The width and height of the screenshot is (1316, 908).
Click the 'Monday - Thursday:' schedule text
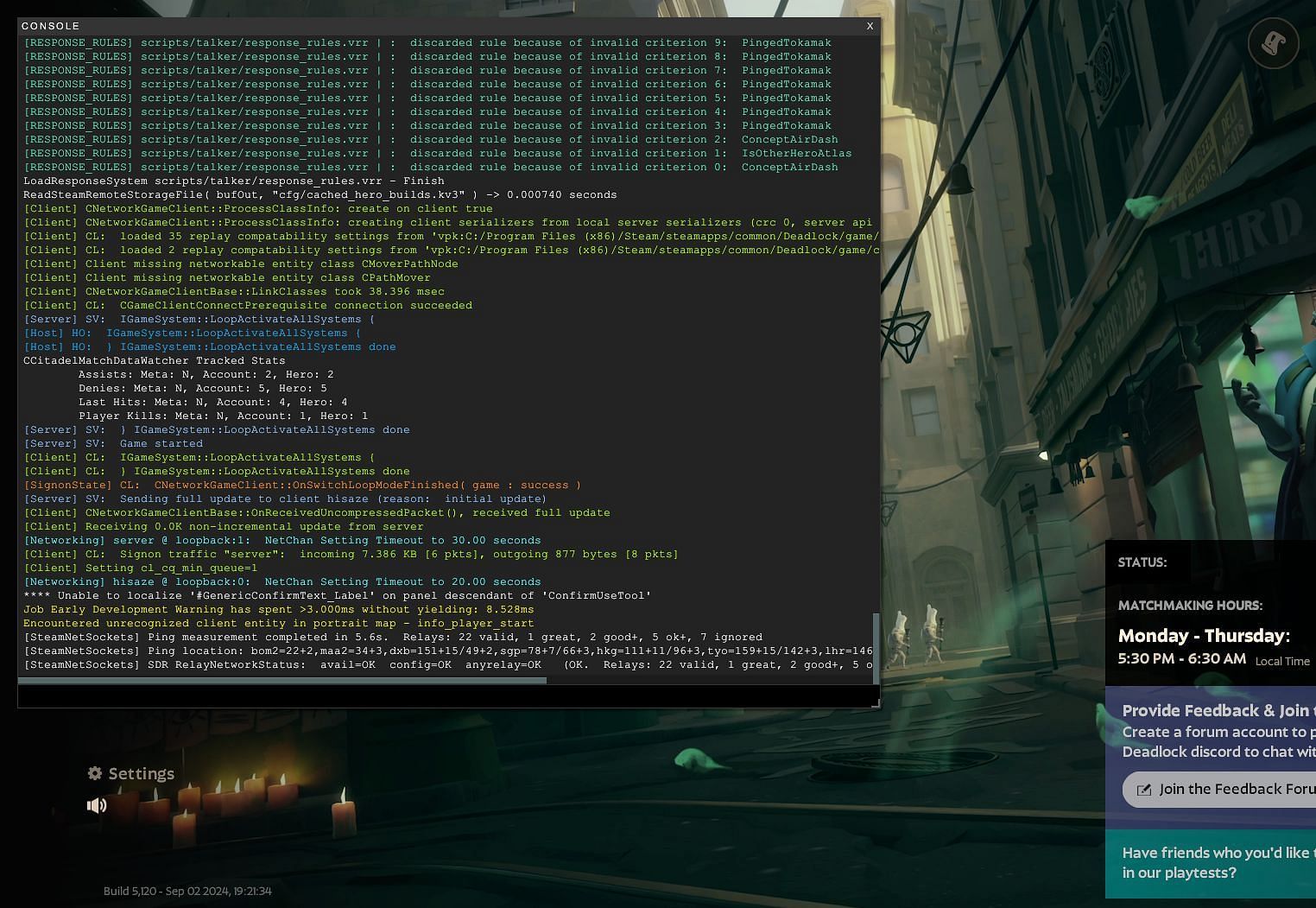pyautogui.click(x=1204, y=636)
